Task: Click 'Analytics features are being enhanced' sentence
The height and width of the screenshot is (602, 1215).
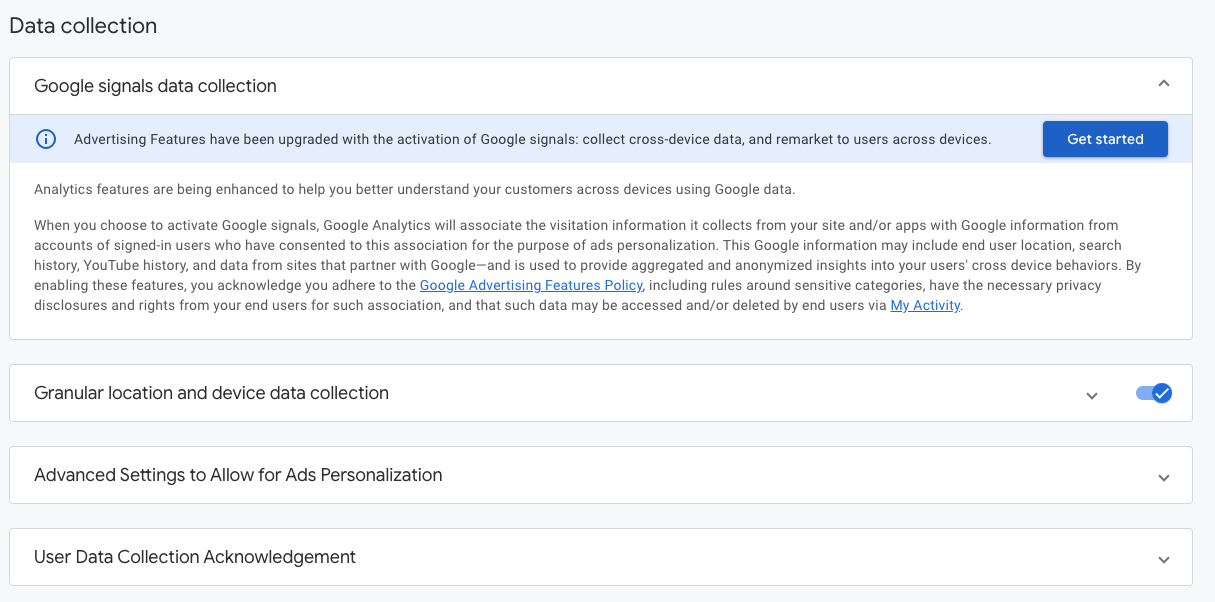Action: tap(414, 189)
